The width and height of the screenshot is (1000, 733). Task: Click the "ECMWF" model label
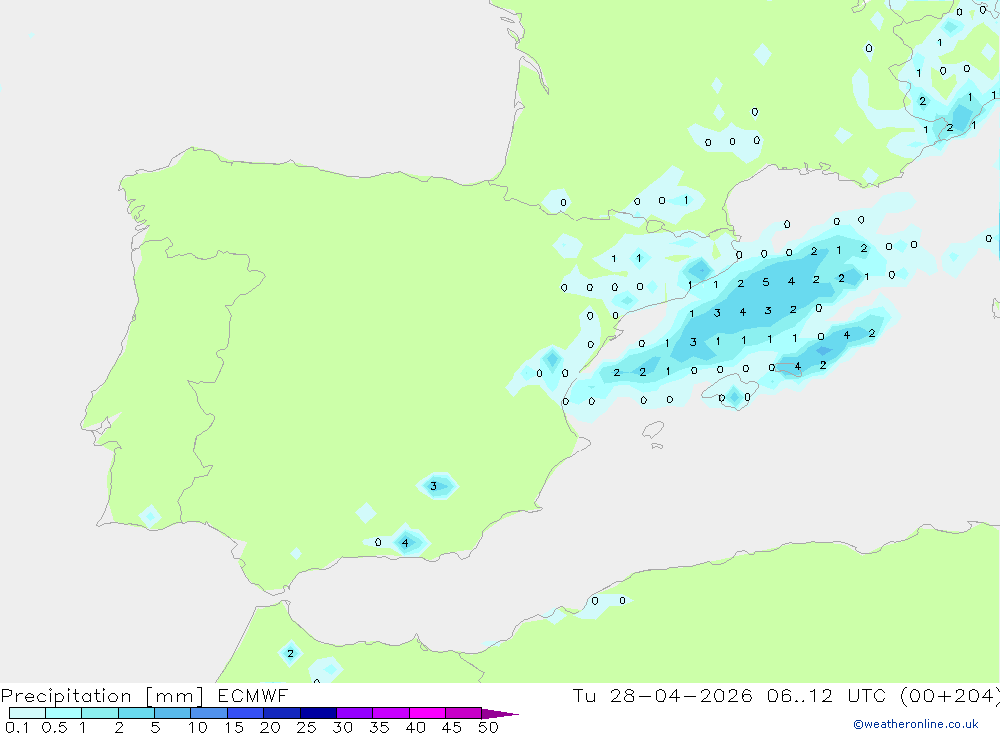point(253,696)
